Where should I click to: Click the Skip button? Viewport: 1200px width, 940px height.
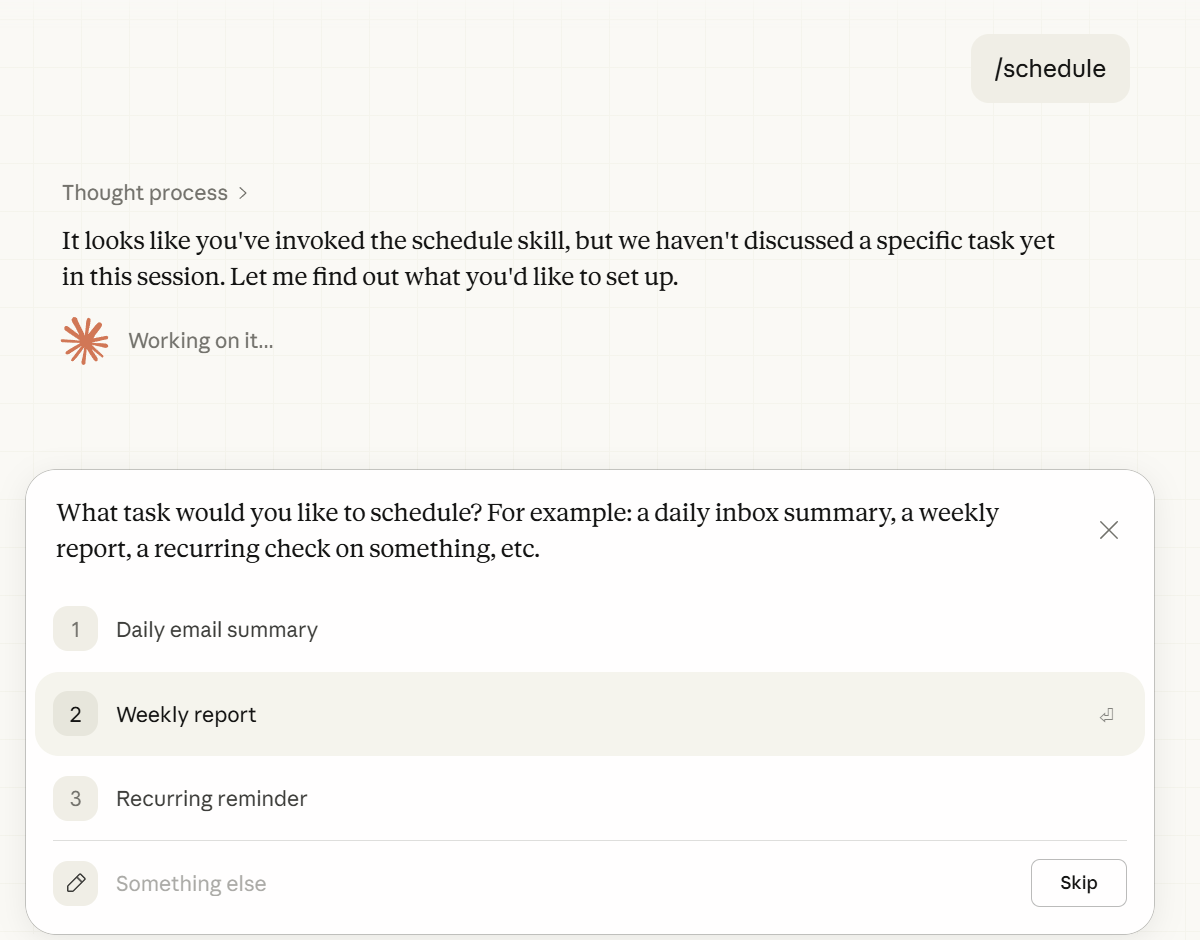tap(1078, 882)
